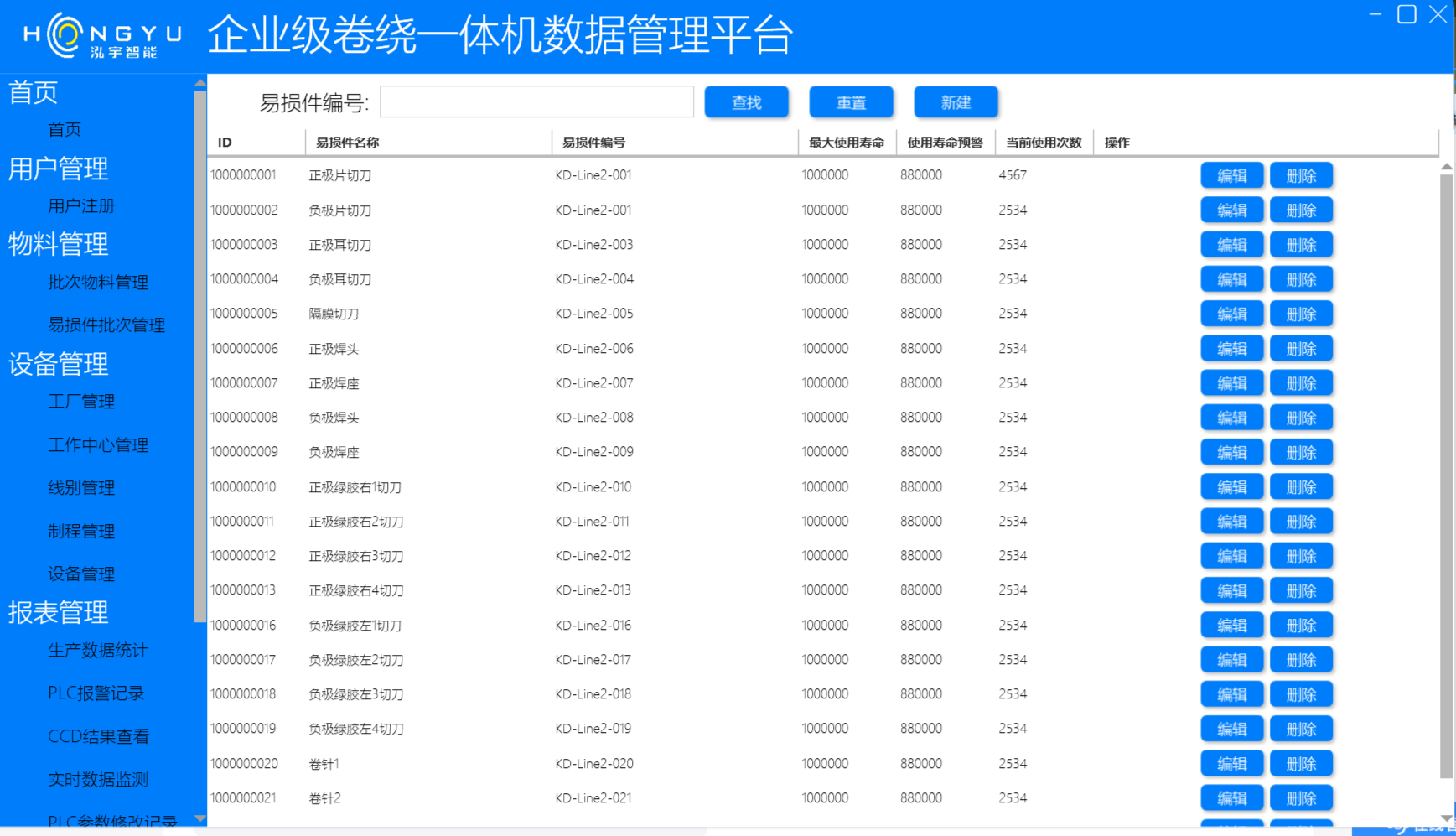Viewport: 1456px width, 836px height.
Task: Delete row 1000000017 负极绿胶左2切刀
Action: point(1301,660)
